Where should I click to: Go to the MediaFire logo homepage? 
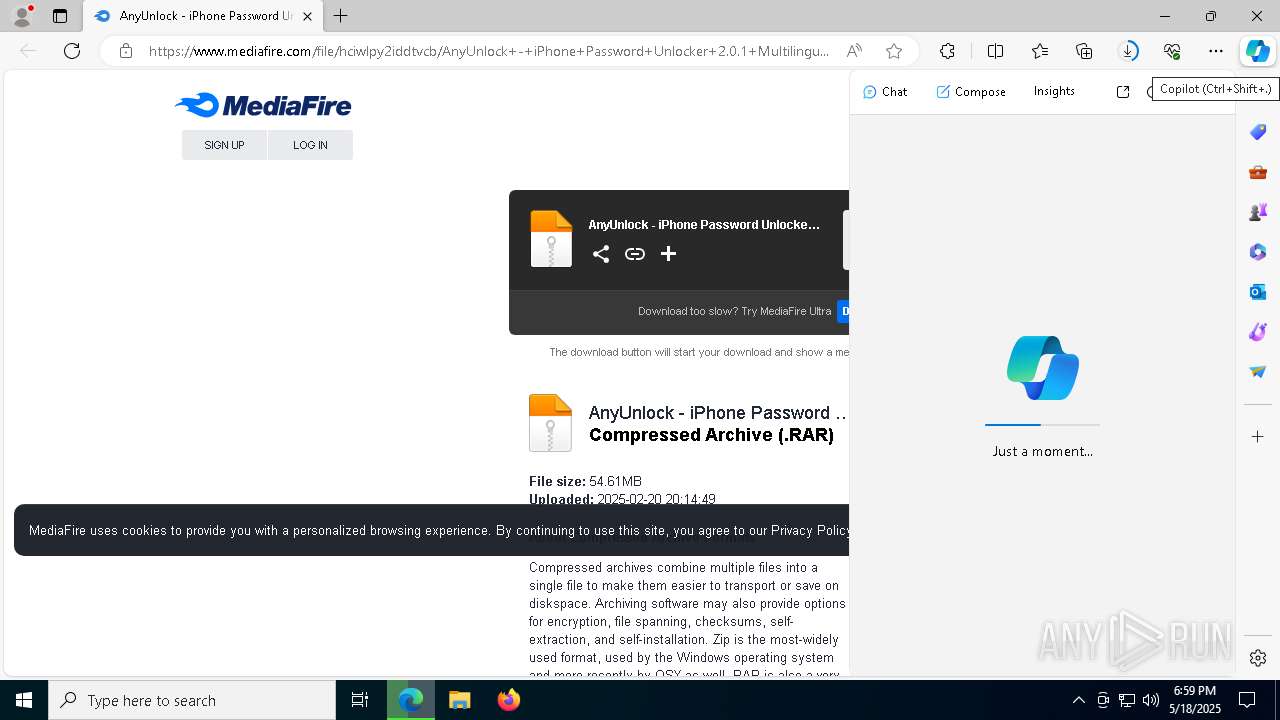[263, 105]
